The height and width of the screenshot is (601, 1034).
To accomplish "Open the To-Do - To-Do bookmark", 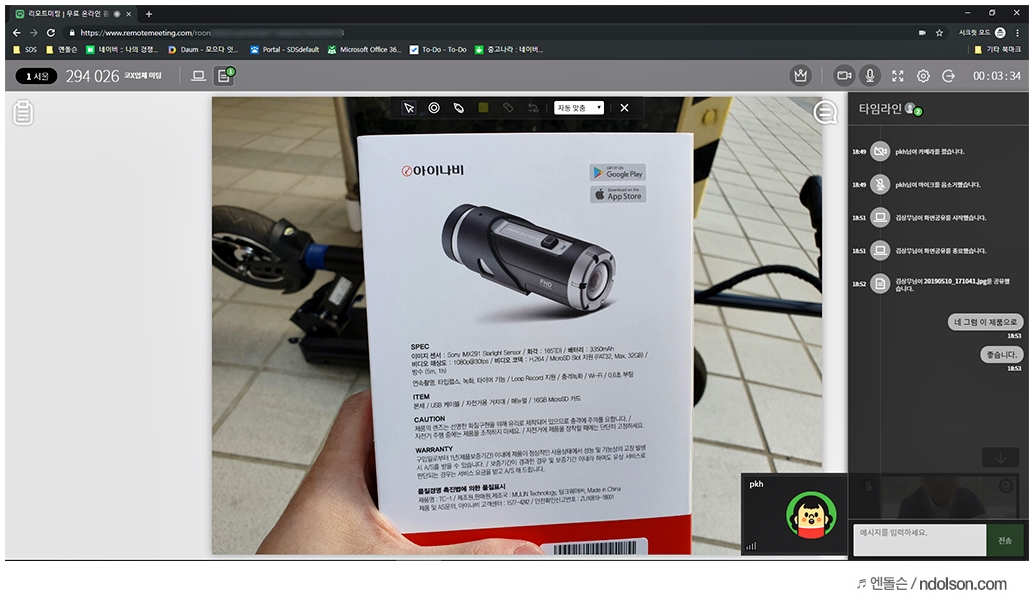I will tap(438, 49).
